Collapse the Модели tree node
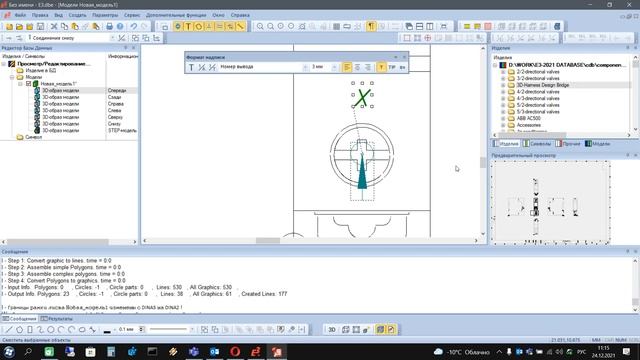 [12, 77]
